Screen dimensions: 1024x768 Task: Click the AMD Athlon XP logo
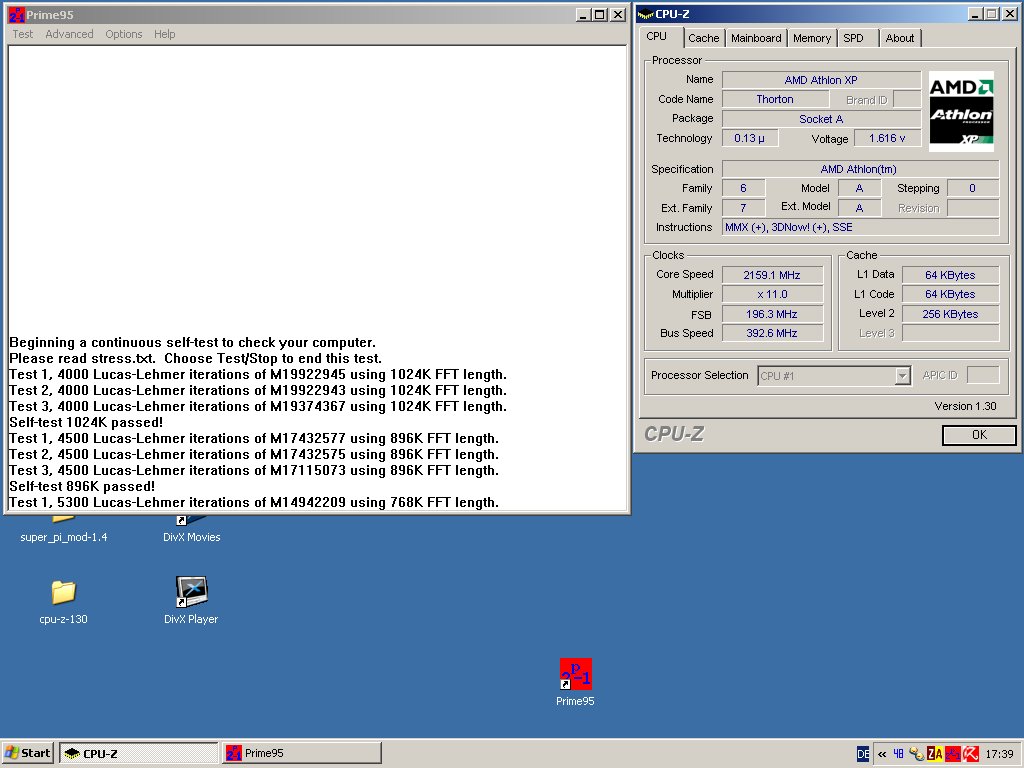point(961,111)
